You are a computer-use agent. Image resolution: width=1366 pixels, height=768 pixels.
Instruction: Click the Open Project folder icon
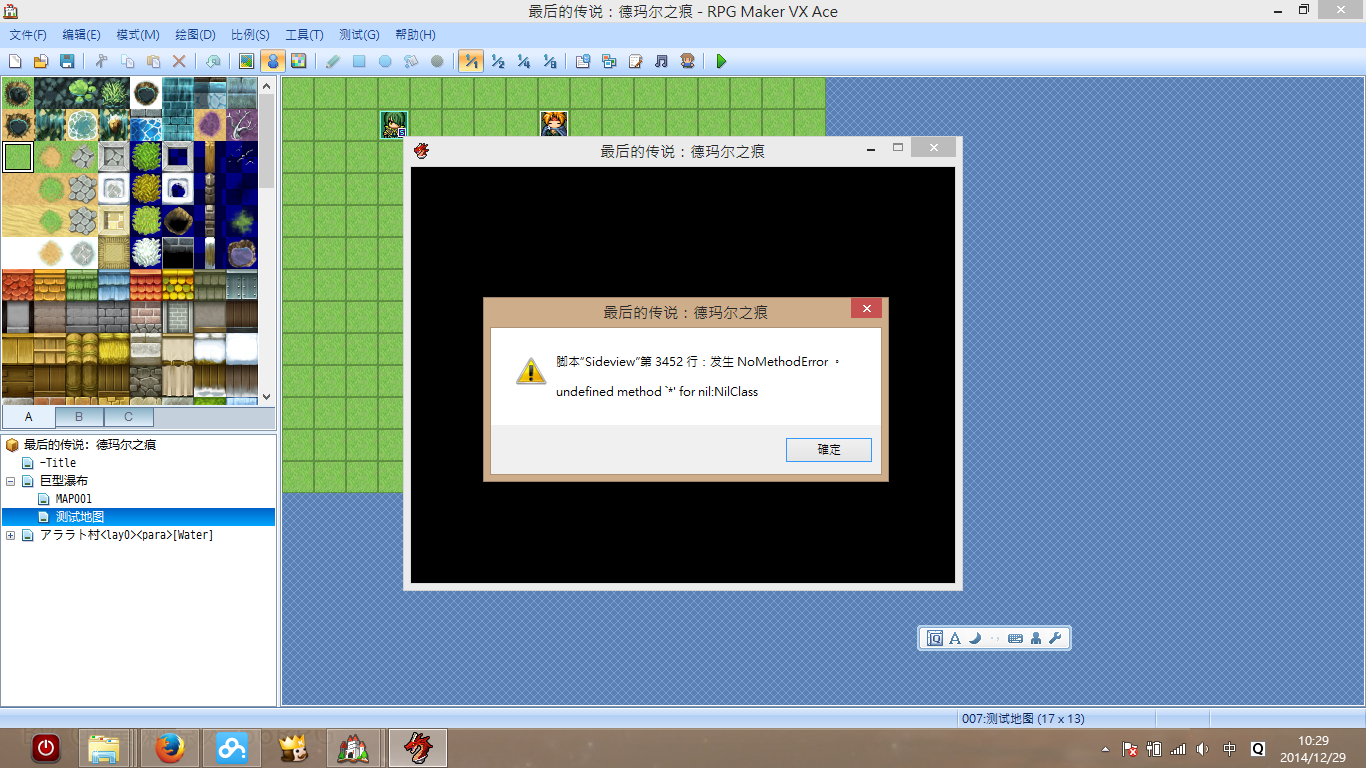point(41,61)
